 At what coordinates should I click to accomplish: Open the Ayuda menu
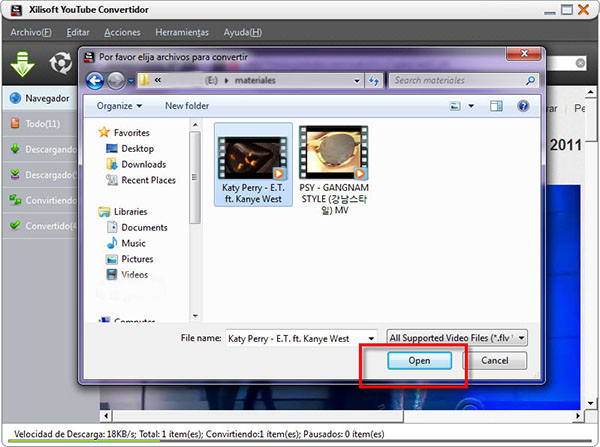[243, 32]
